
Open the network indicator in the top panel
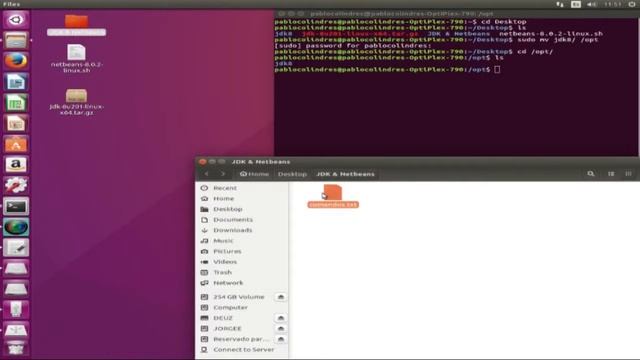560,4
